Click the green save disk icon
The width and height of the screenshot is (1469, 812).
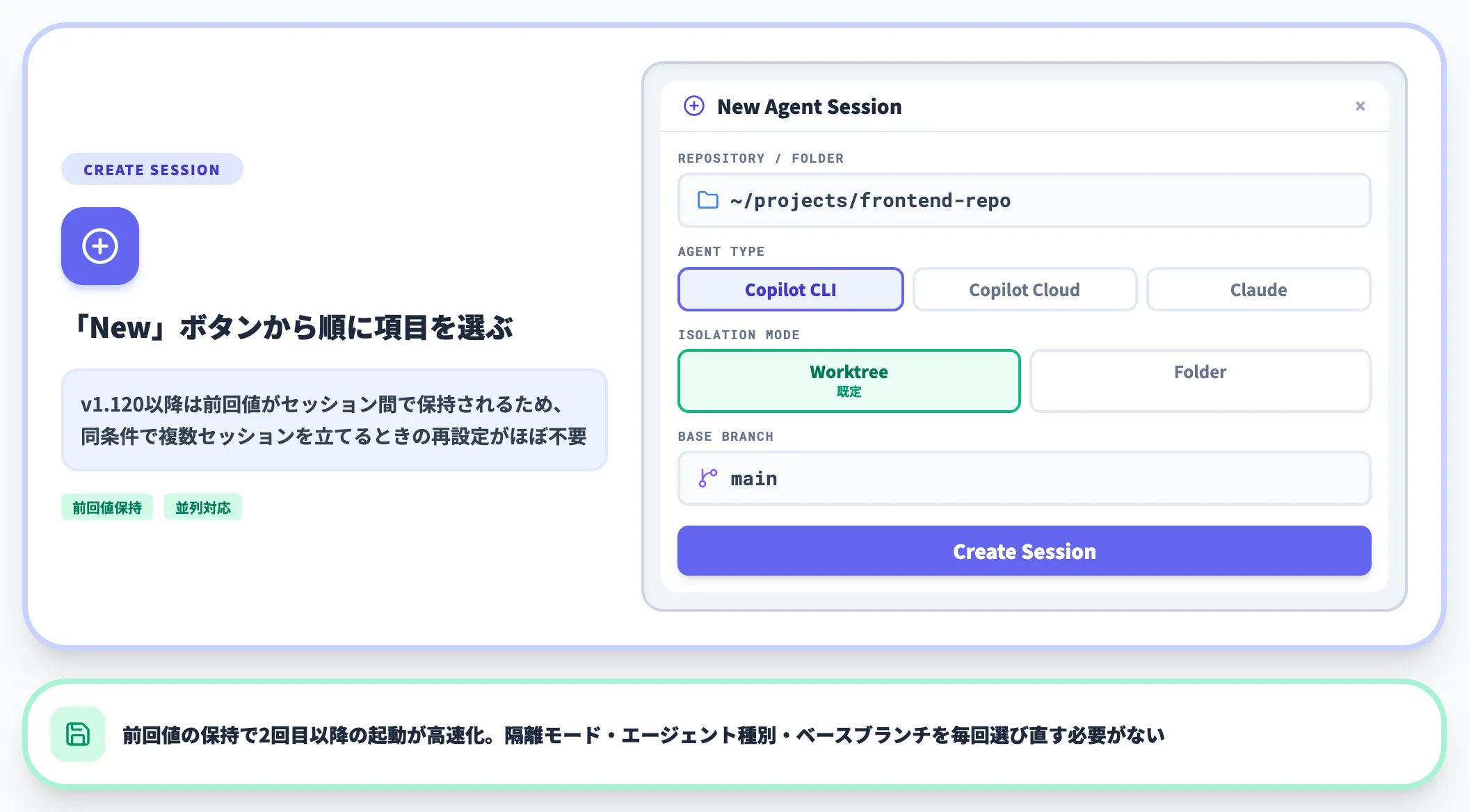(x=78, y=734)
